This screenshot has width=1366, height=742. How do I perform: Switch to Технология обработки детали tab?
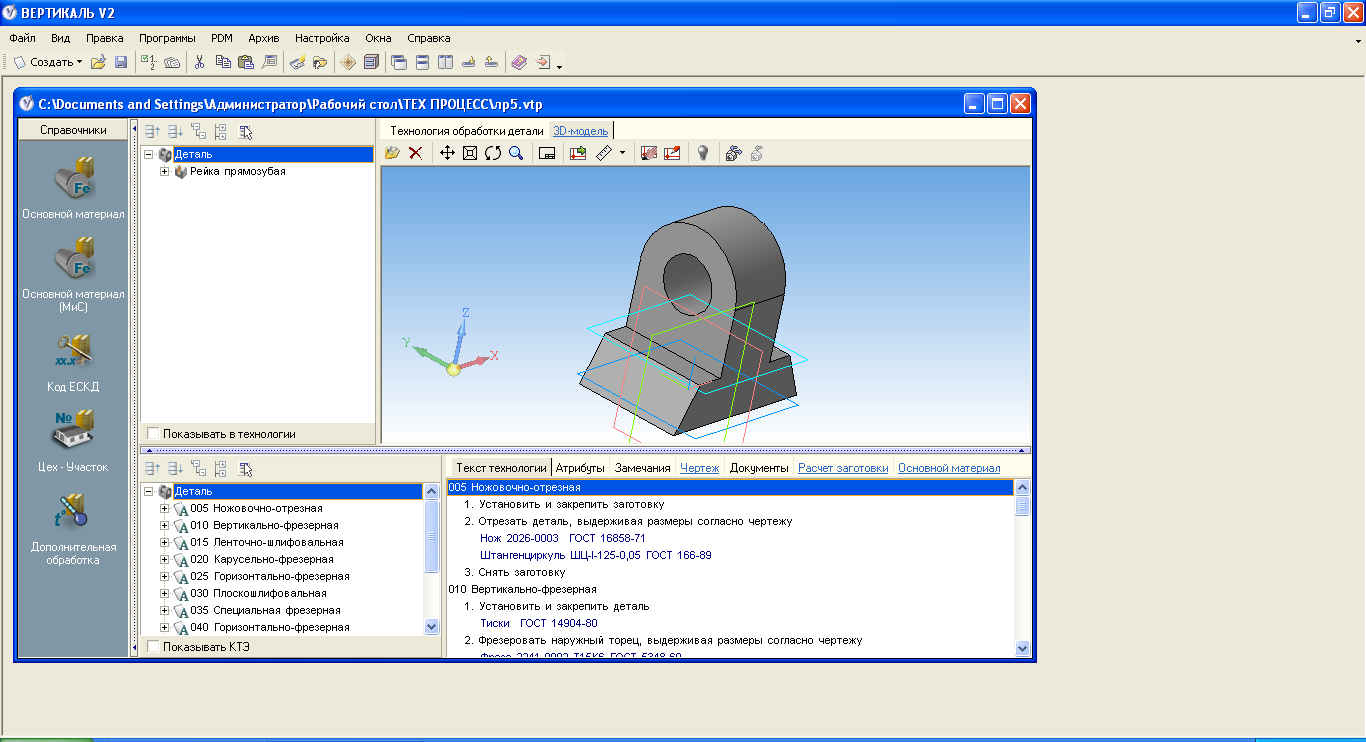(467, 131)
